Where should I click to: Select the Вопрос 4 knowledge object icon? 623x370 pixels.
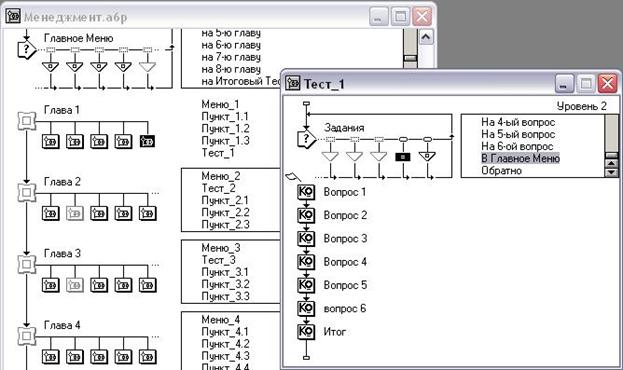click(306, 262)
